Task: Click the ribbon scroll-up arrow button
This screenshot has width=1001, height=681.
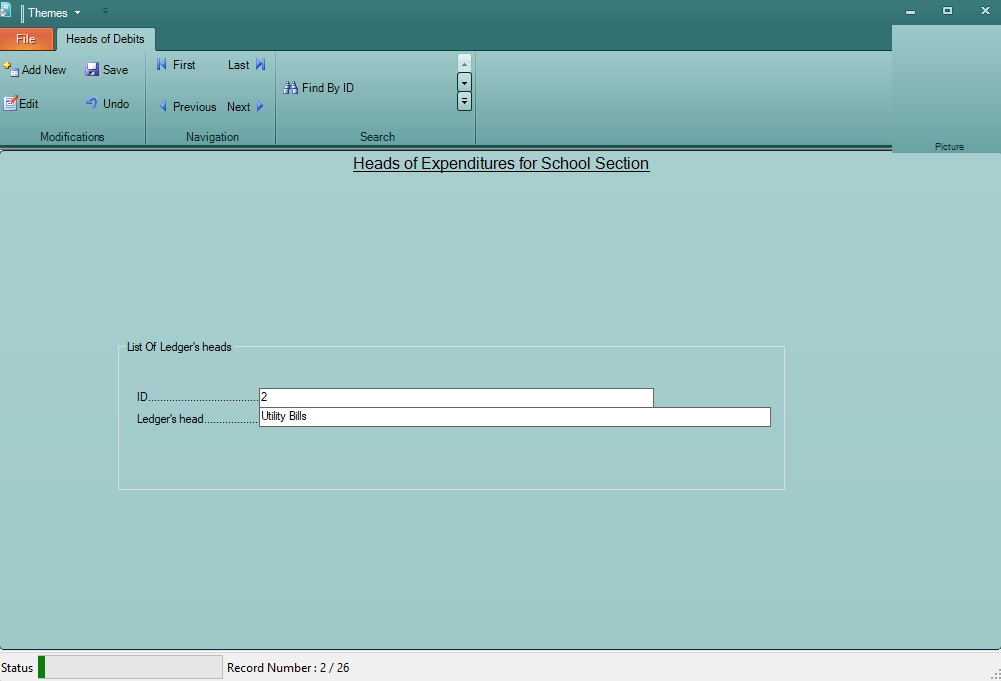Action: [463, 62]
